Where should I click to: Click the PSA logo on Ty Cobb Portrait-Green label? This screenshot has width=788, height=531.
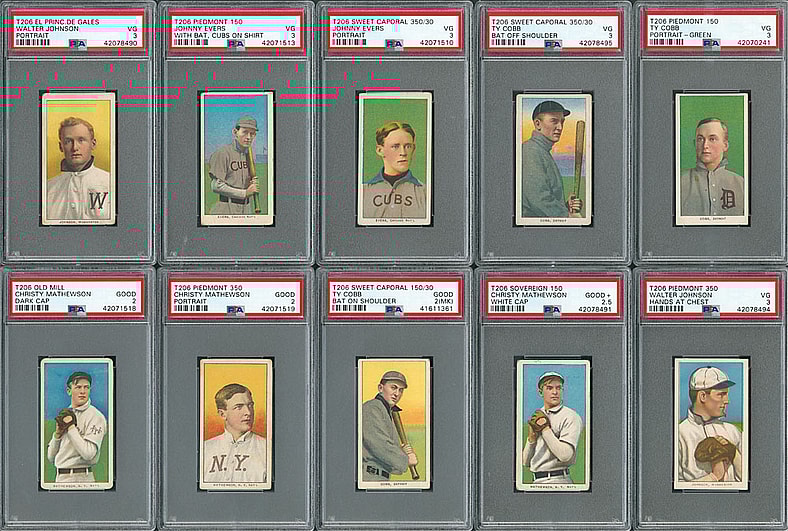(710, 44)
